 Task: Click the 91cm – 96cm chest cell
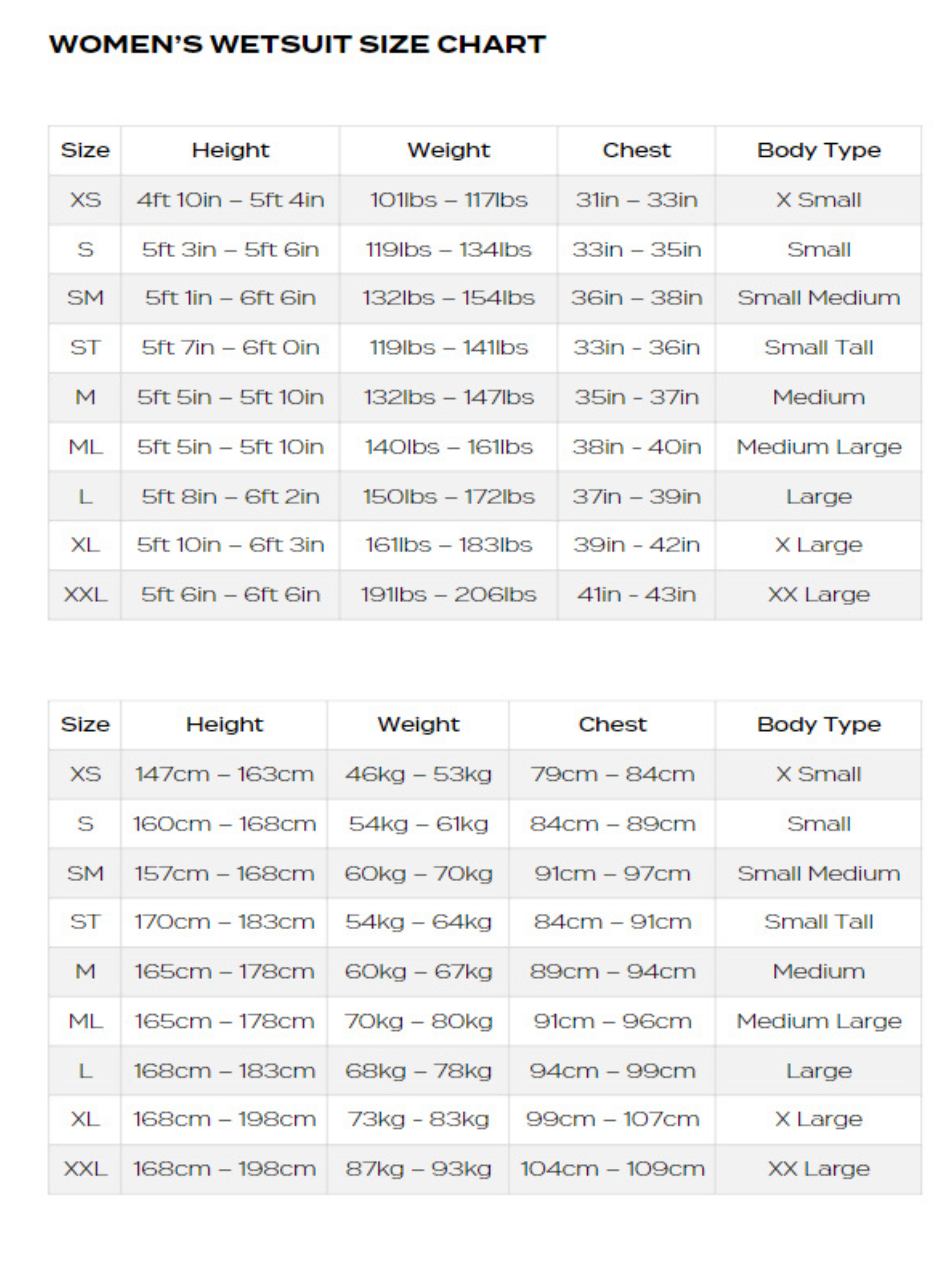[612, 1022]
